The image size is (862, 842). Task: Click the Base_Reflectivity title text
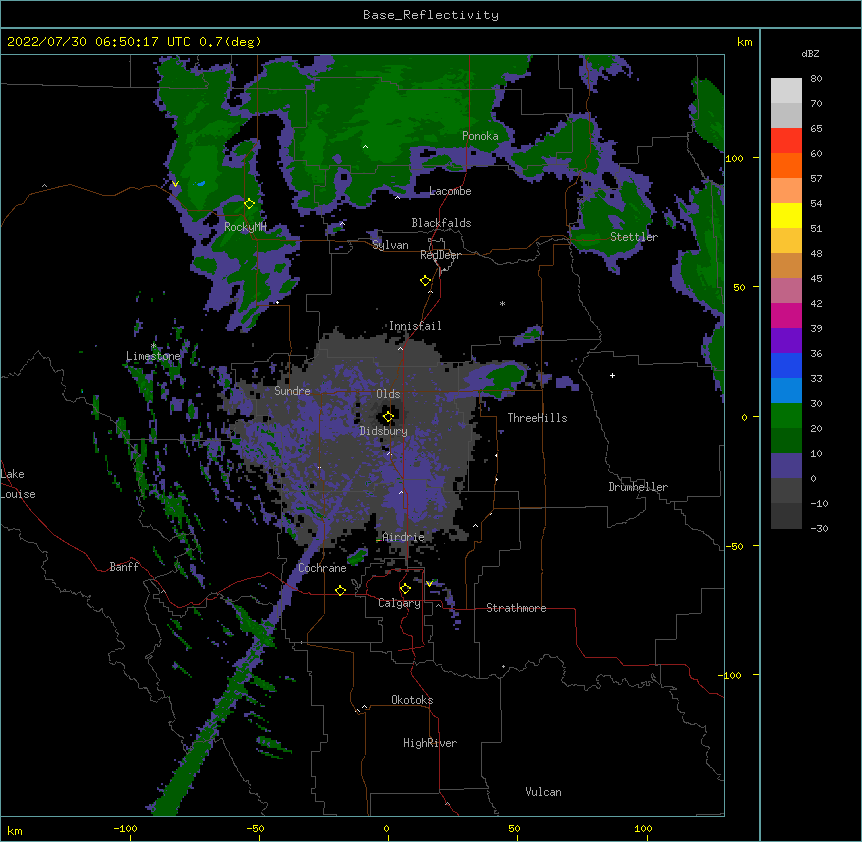click(x=431, y=15)
